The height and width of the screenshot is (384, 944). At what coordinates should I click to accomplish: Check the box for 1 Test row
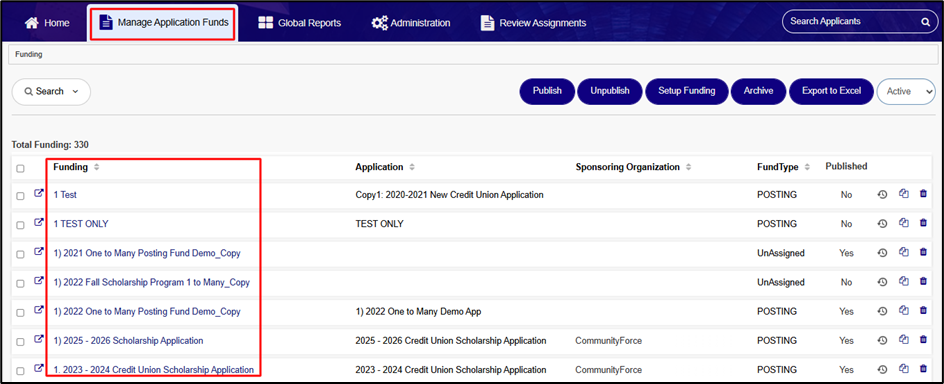[20, 196]
